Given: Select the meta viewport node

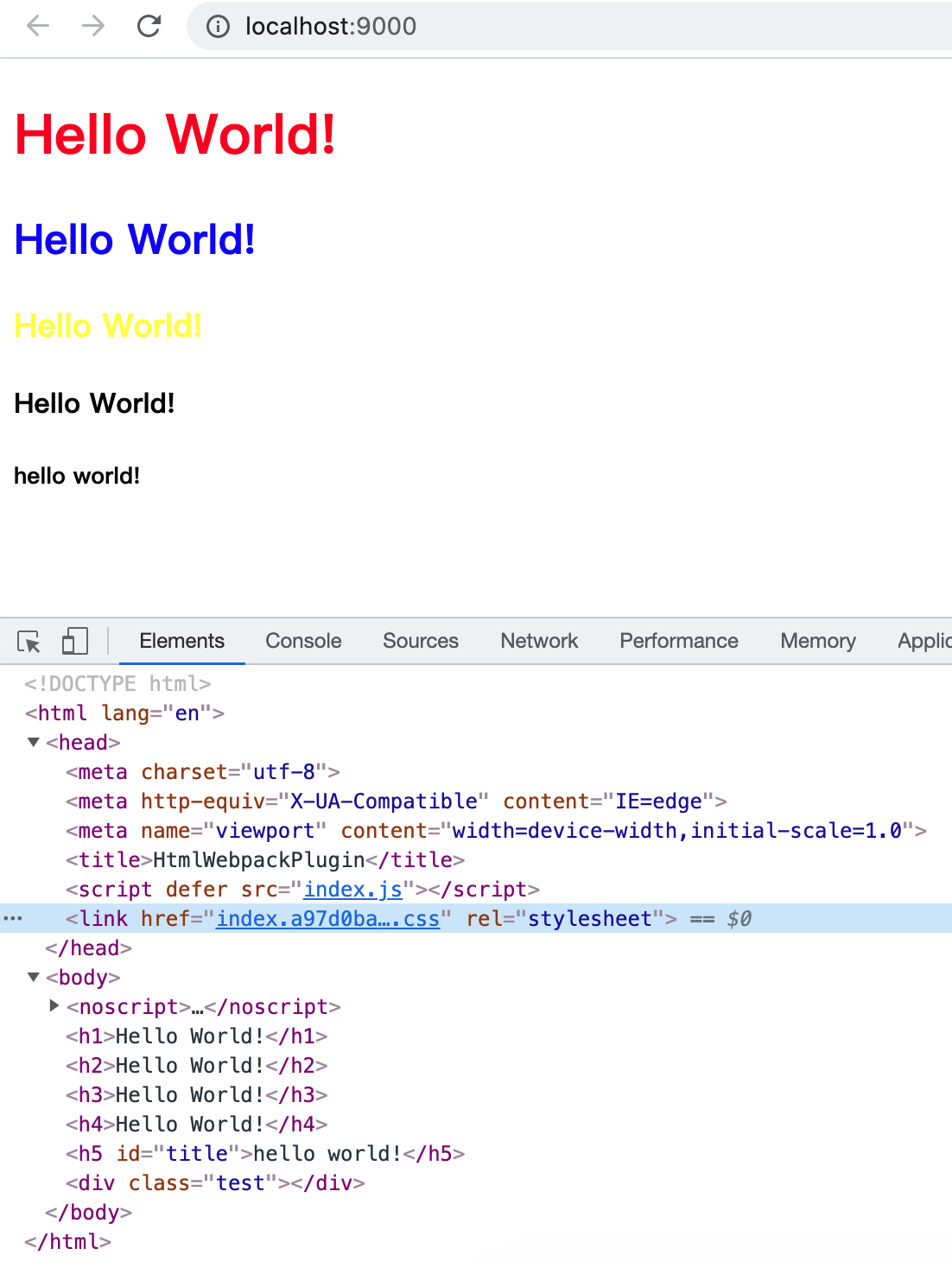Looking at the screenshot, I should pos(496,830).
